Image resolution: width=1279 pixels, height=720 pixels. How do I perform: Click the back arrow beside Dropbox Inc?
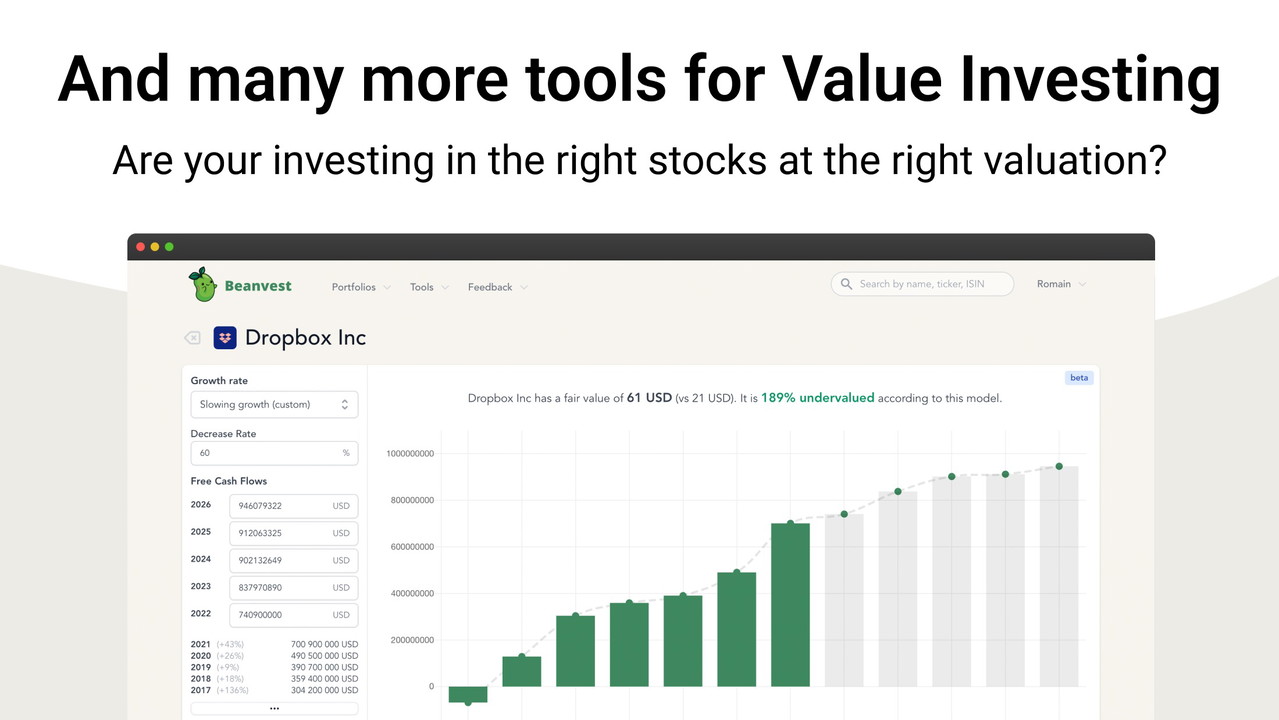(192, 338)
